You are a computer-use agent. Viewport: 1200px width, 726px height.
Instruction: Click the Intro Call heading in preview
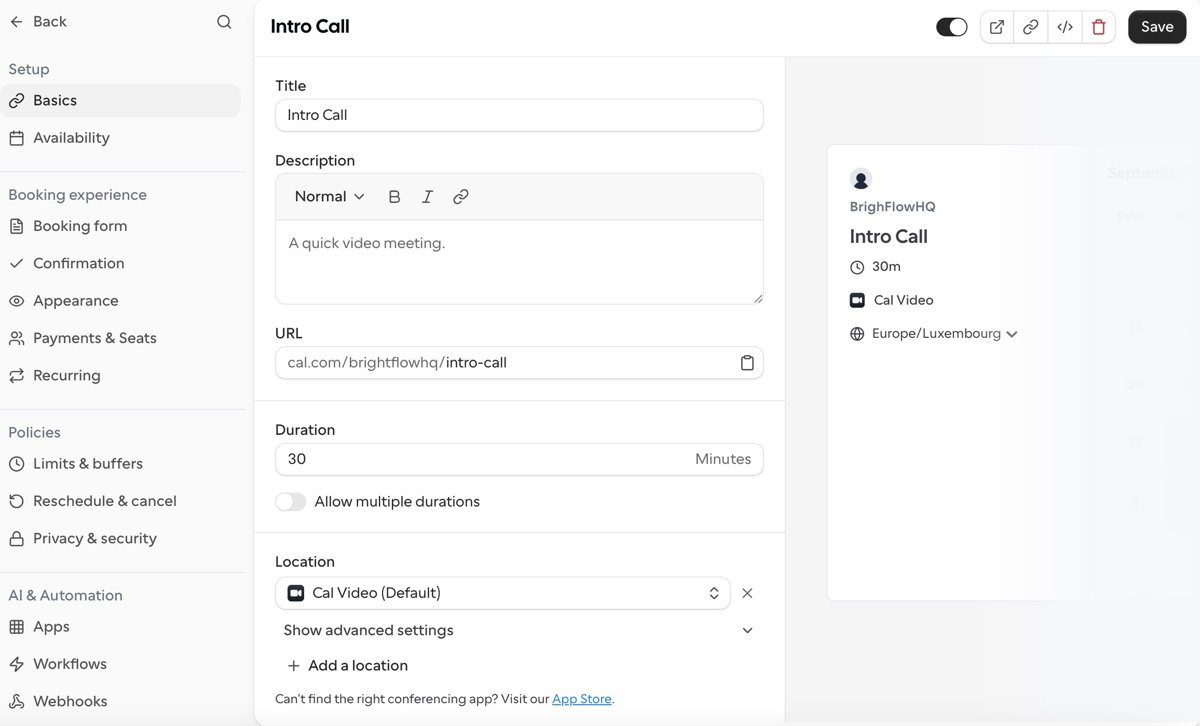(889, 236)
